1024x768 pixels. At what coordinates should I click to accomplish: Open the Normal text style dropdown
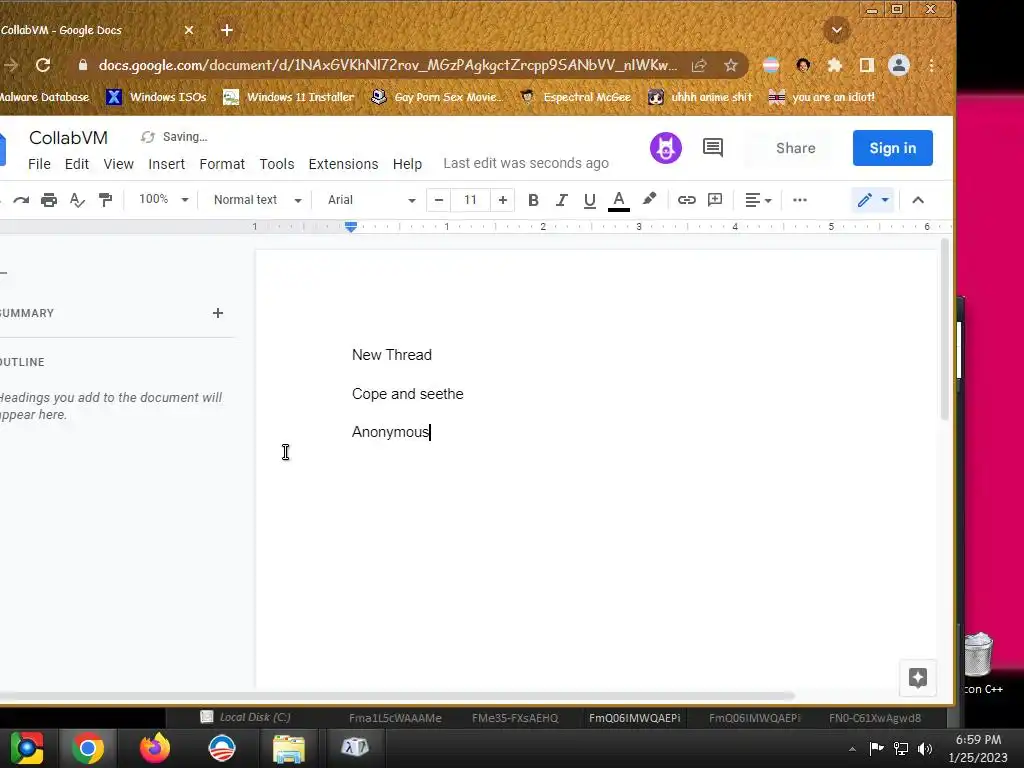(257, 200)
